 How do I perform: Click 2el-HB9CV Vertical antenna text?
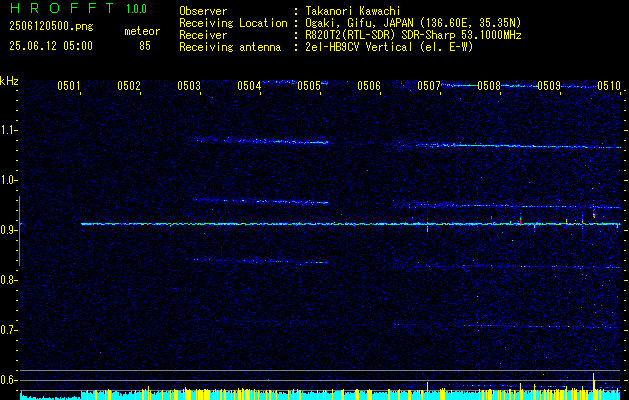(x=389, y=47)
